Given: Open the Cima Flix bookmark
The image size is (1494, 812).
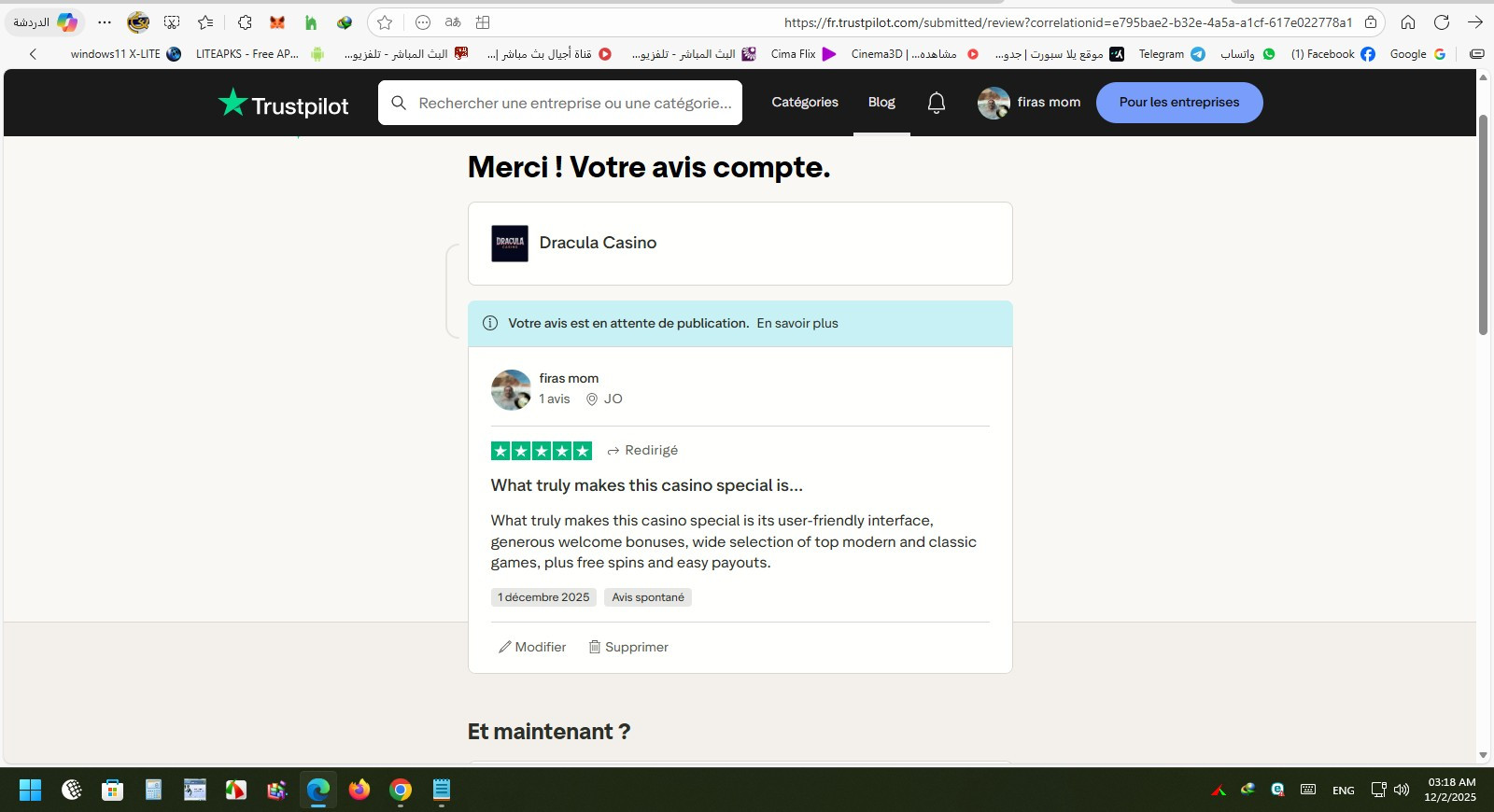Looking at the screenshot, I should (803, 54).
